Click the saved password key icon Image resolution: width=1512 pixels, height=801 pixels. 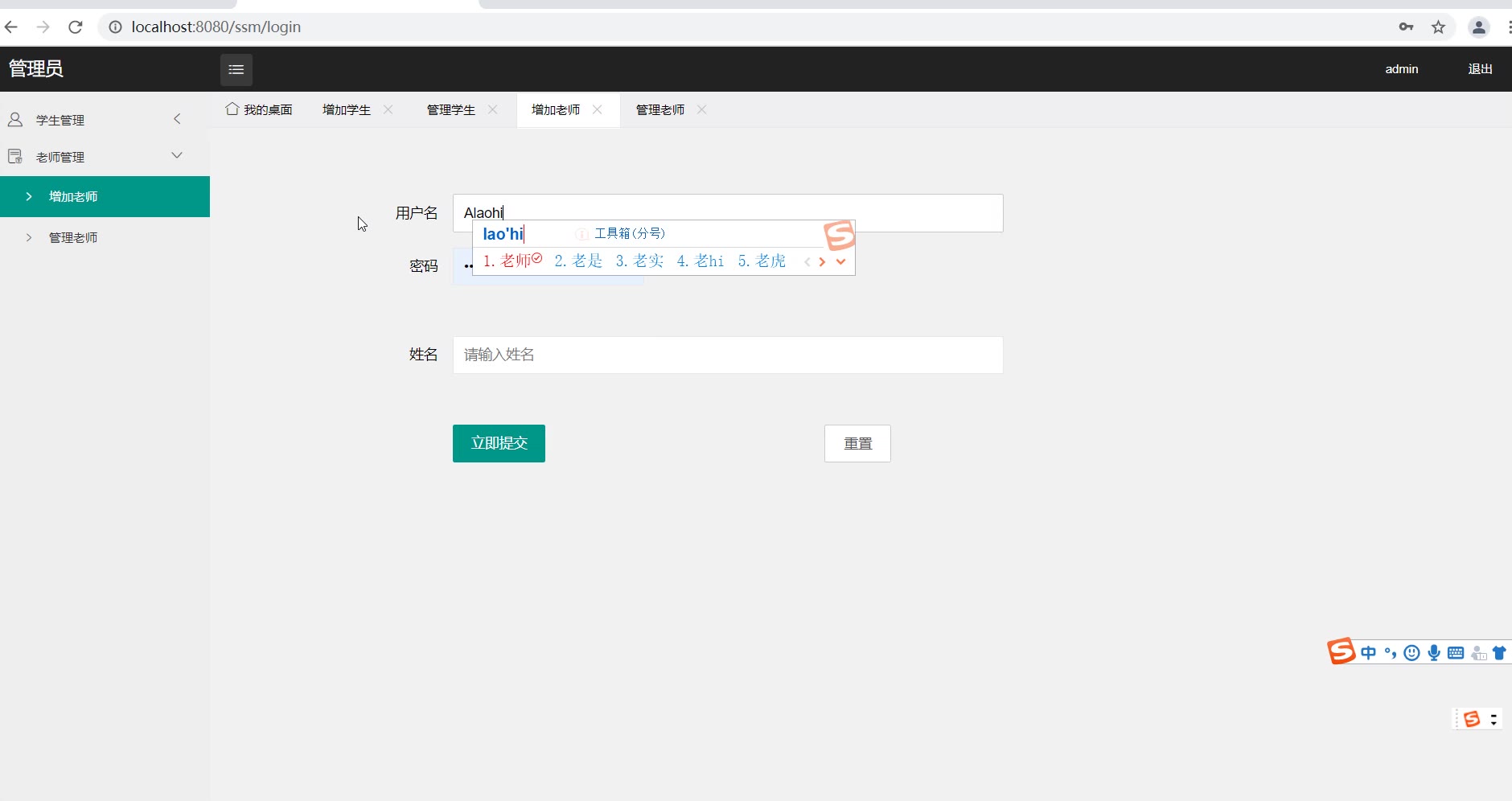pyautogui.click(x=1406, y=27)
